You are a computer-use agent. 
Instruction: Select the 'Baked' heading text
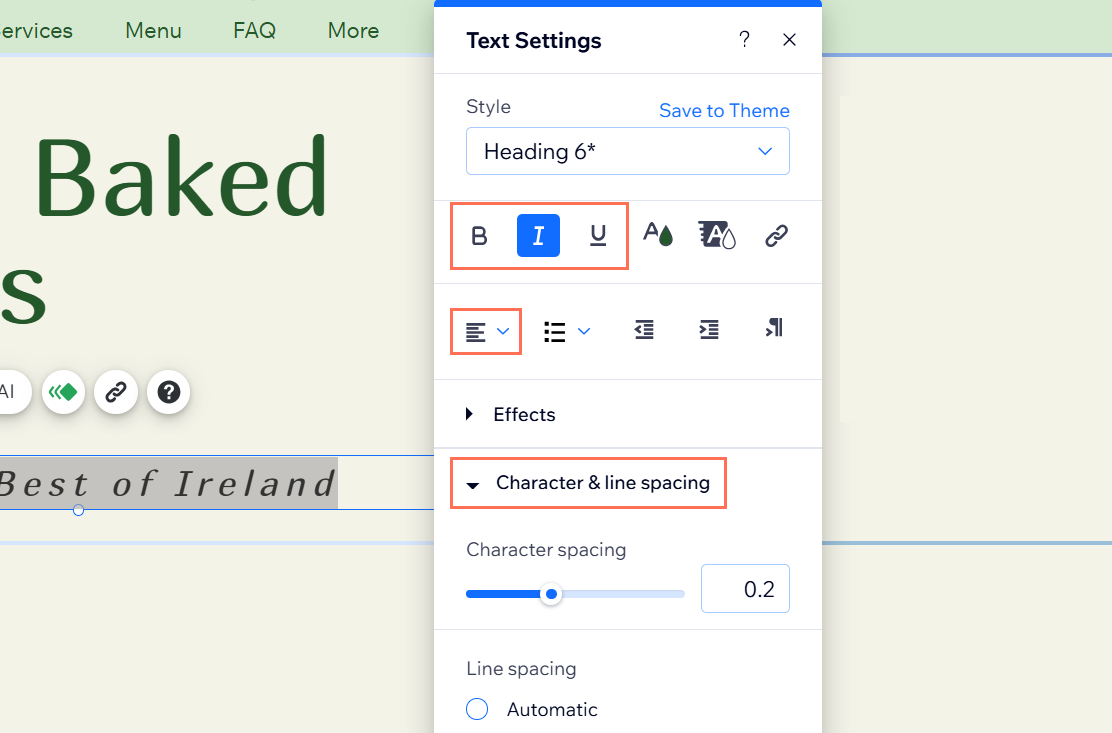(182, 177)
